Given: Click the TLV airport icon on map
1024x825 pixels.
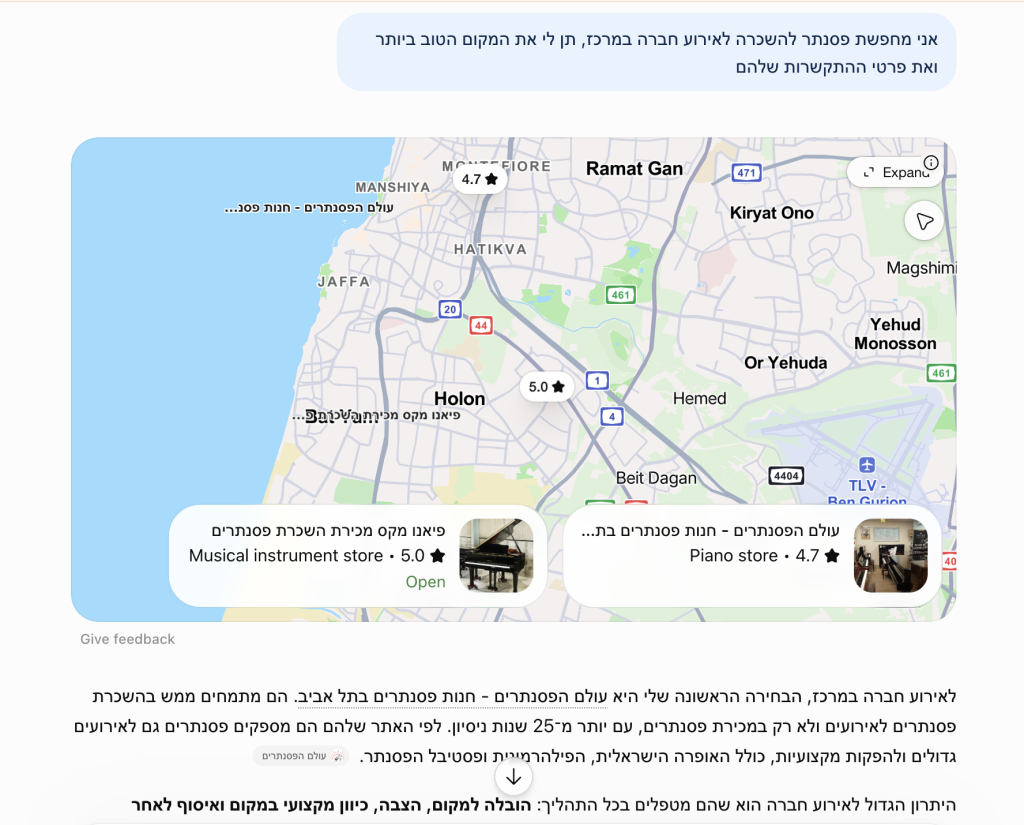Looking at the screenshot, I should (x=867, y=465).
